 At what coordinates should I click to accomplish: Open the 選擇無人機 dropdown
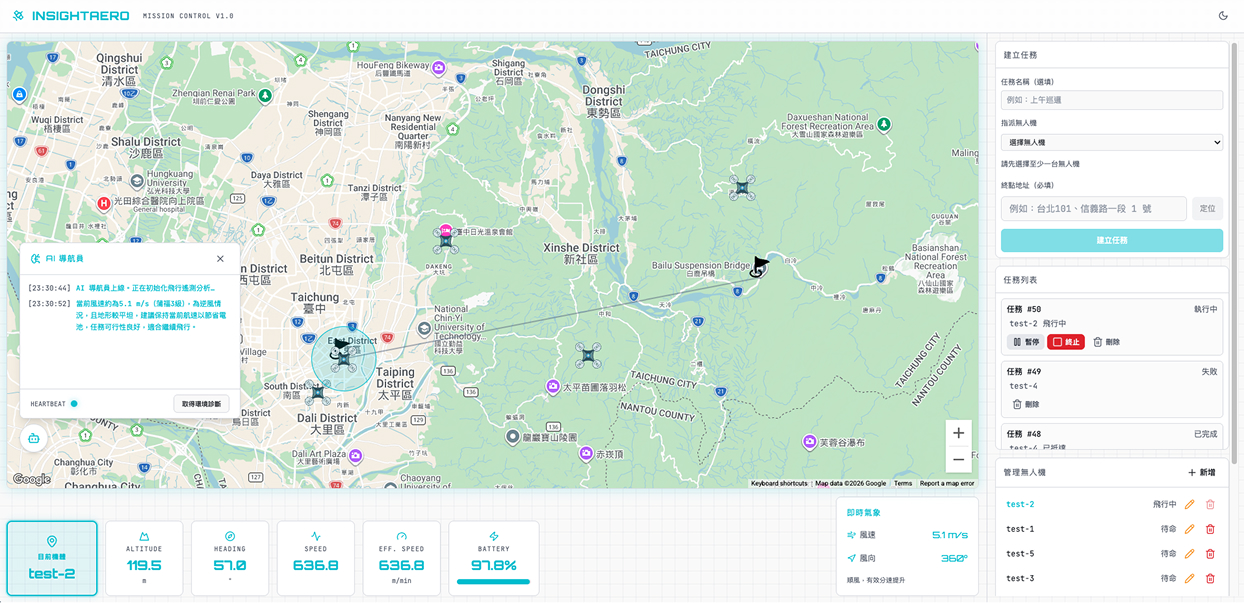click(1111, 143)
